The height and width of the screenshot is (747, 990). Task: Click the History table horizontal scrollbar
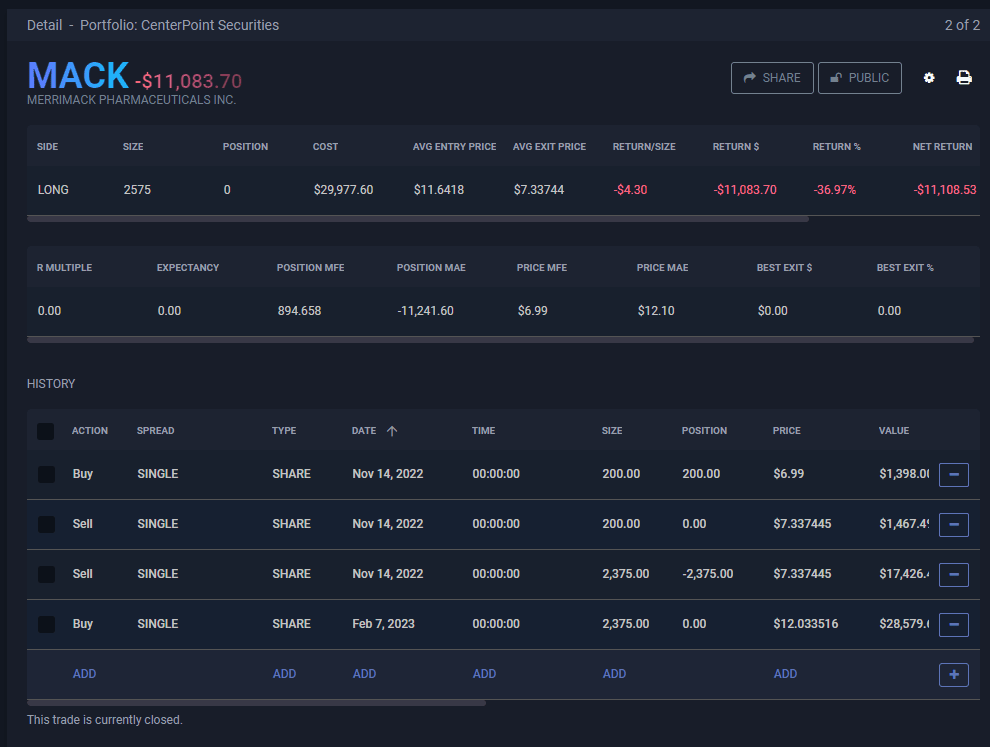click(x=257, y=703)
